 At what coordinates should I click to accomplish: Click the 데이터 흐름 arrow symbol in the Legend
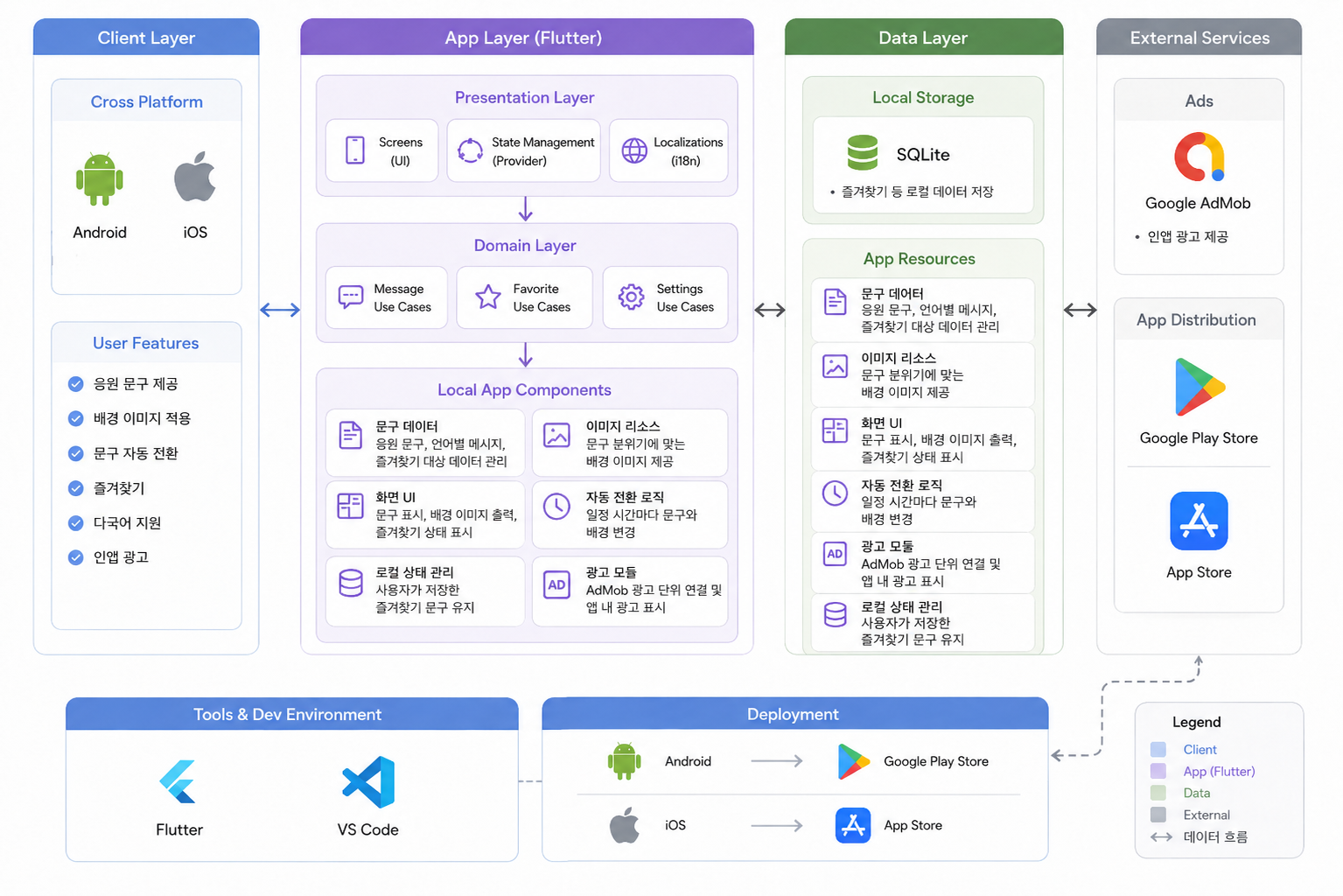[1161, 837]
